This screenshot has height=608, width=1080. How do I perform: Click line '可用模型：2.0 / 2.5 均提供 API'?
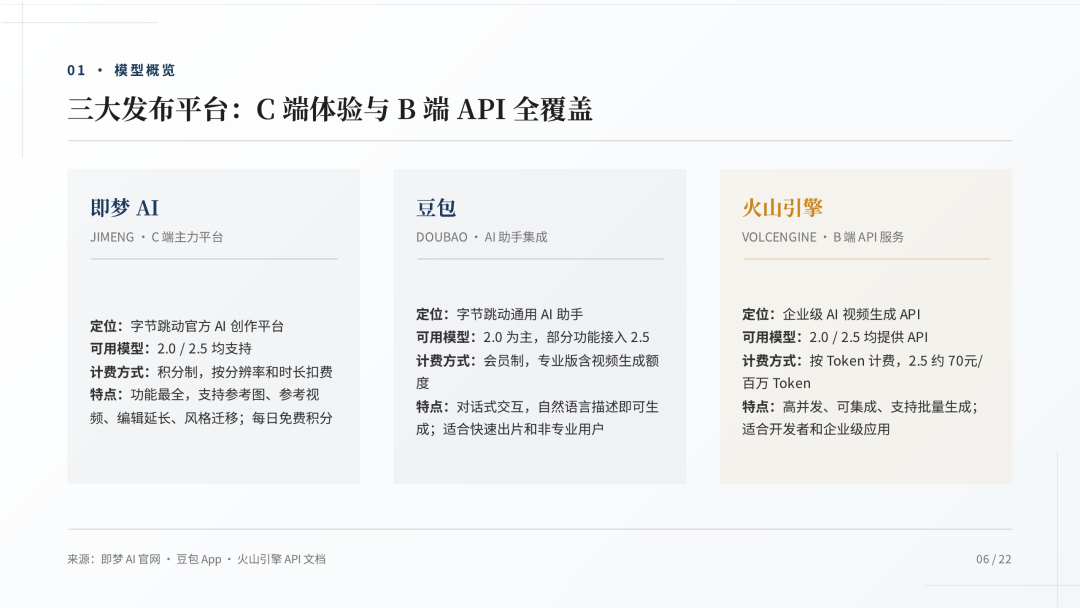click(x=835, y=337)
